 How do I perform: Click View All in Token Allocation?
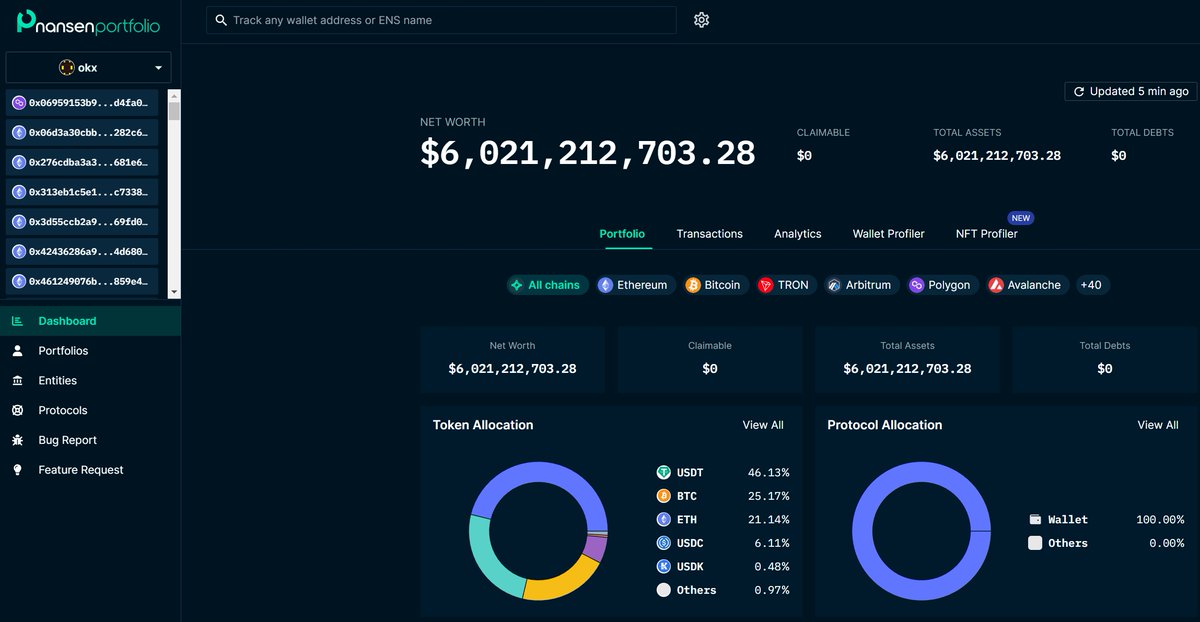(762, 425)
